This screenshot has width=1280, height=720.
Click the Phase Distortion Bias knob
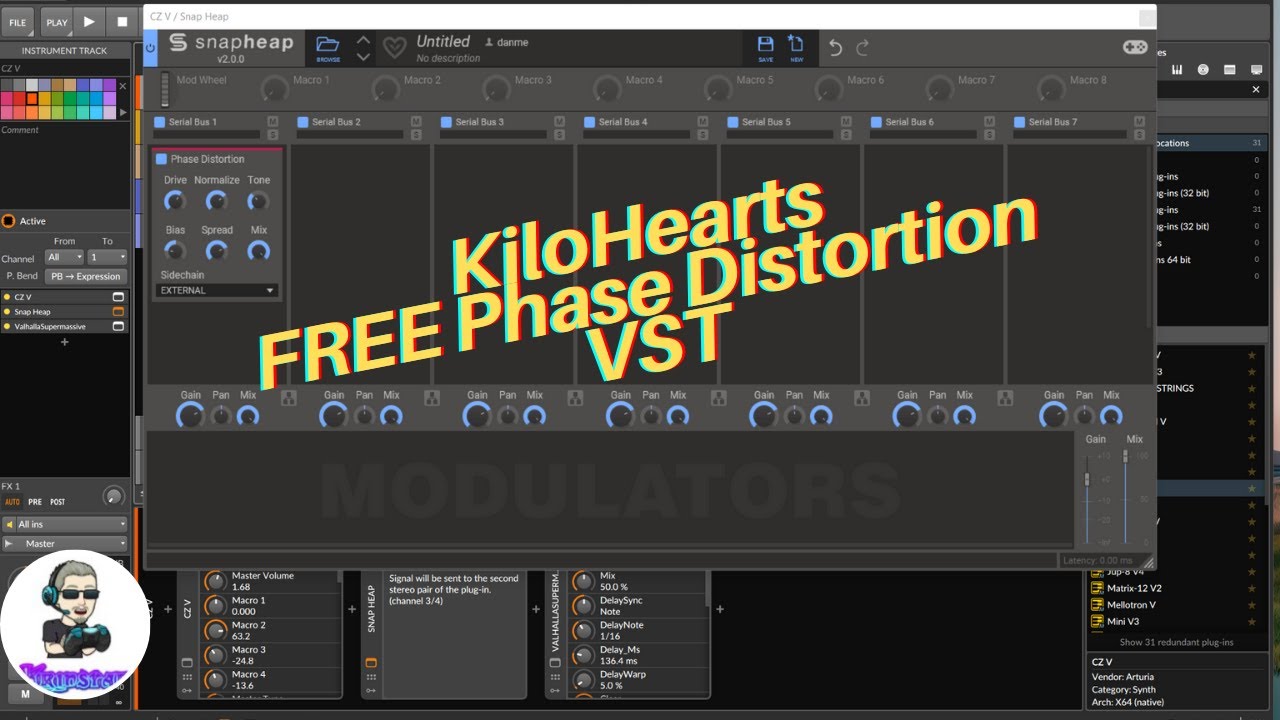pos(175,250)
